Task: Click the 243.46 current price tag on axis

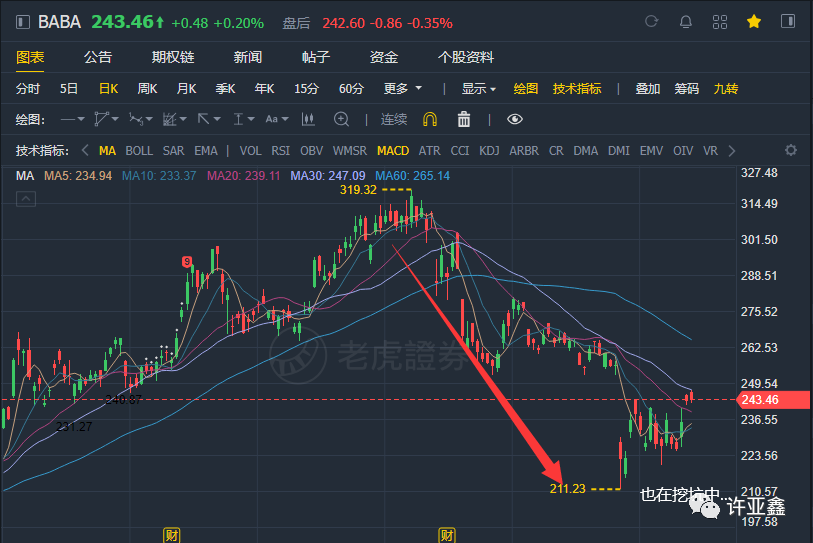Action: pyautogui.click(x=774, y=400)
